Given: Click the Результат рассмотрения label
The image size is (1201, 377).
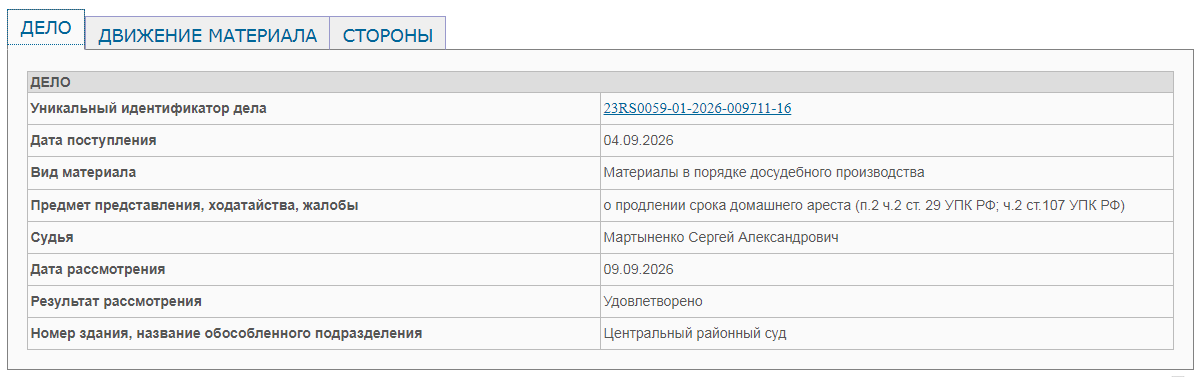Looking at the screenshot, I should (x=117, y=301).
